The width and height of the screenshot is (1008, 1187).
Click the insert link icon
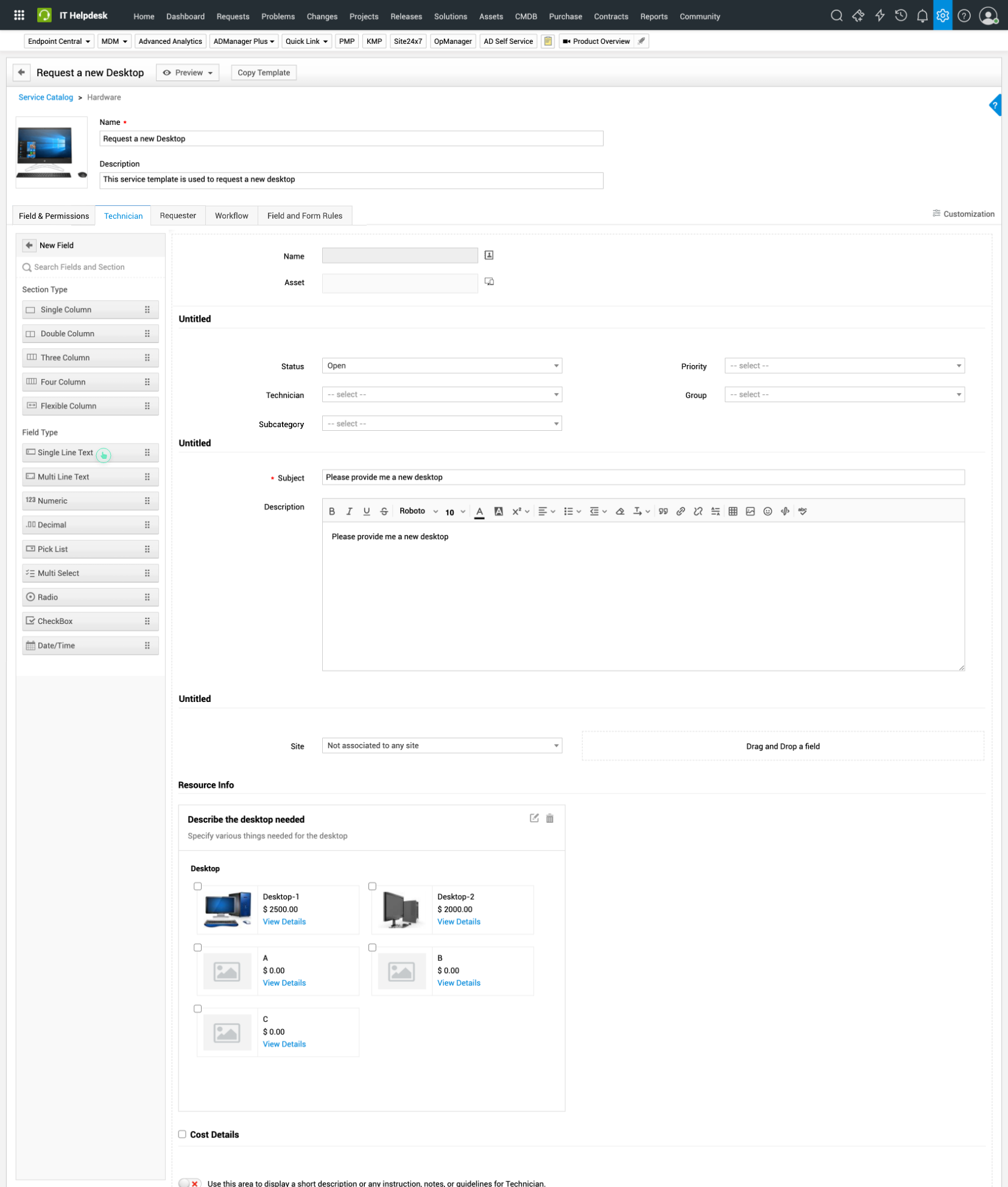click(680, 511)
